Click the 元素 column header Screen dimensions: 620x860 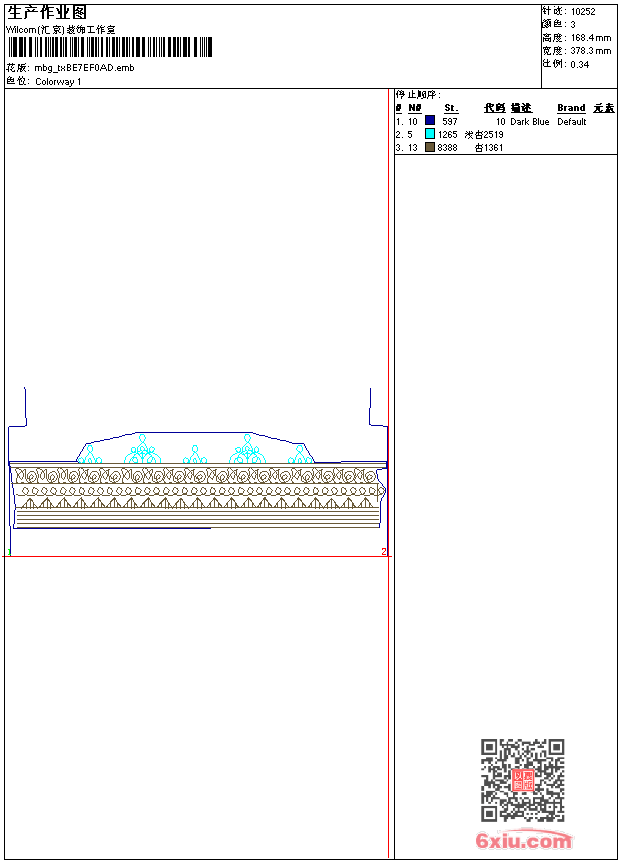(x=604, y=108)
